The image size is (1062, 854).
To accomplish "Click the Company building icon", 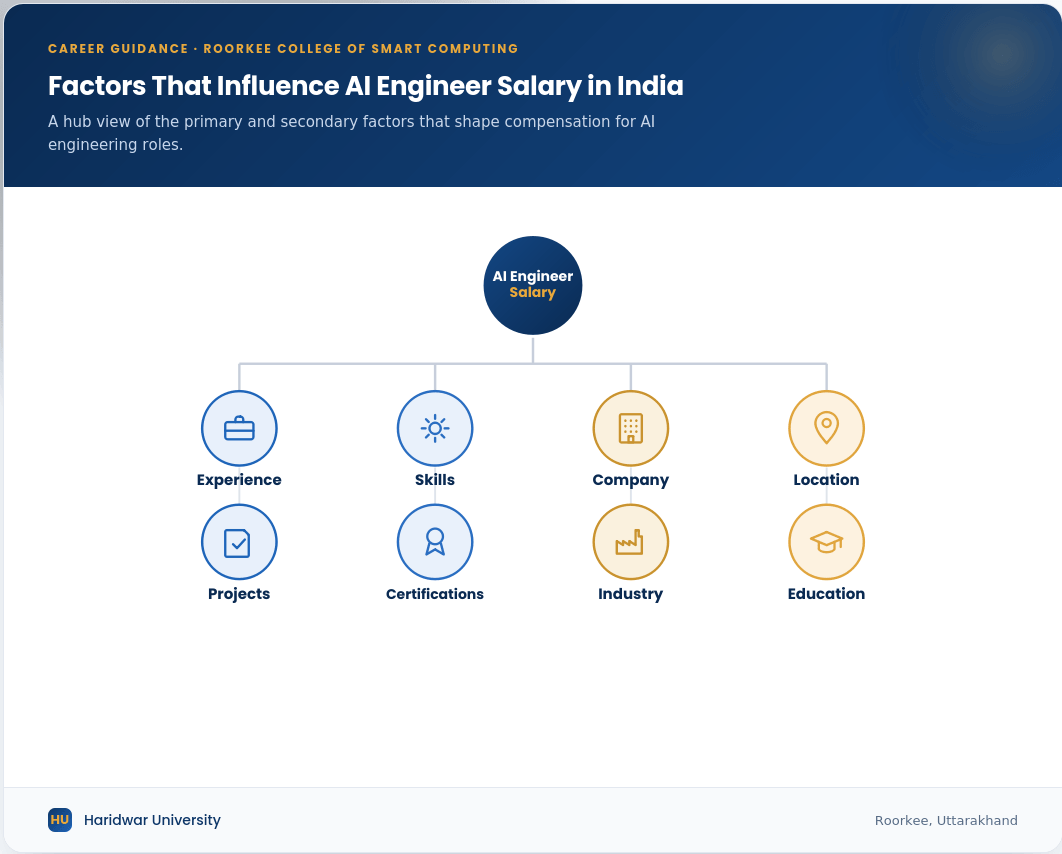I will click(x=631, y=428).
